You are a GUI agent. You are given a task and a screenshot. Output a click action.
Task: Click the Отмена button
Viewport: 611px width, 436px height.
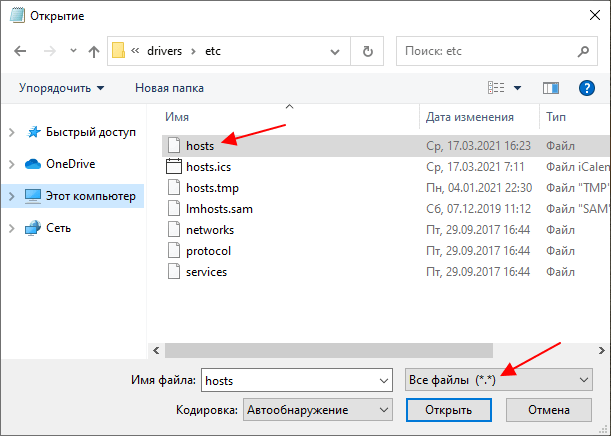pyautogui.click(x=549, y=410)
